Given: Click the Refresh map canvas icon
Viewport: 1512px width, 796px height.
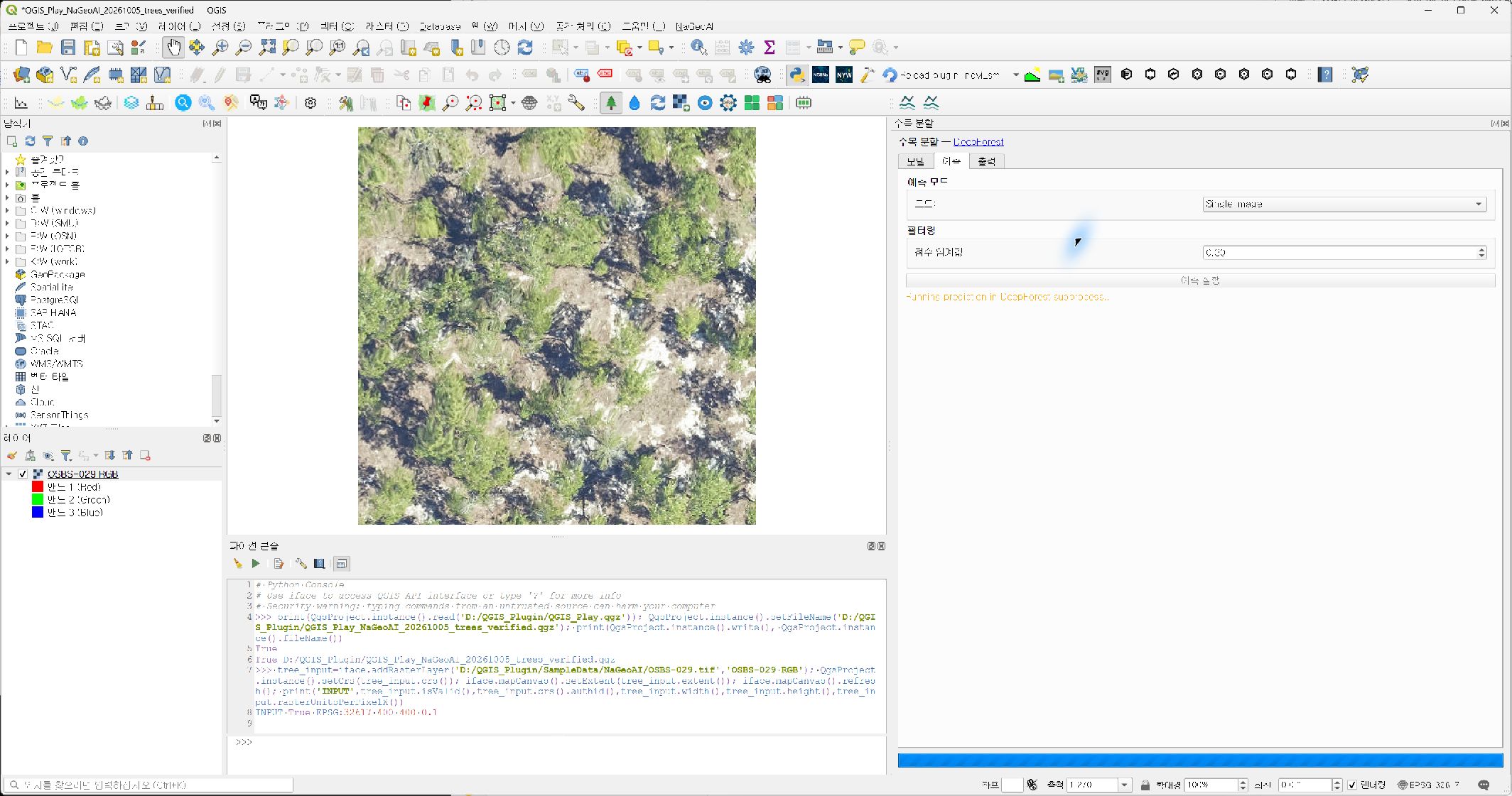Looking at the screenshot, I should point(525,48).
